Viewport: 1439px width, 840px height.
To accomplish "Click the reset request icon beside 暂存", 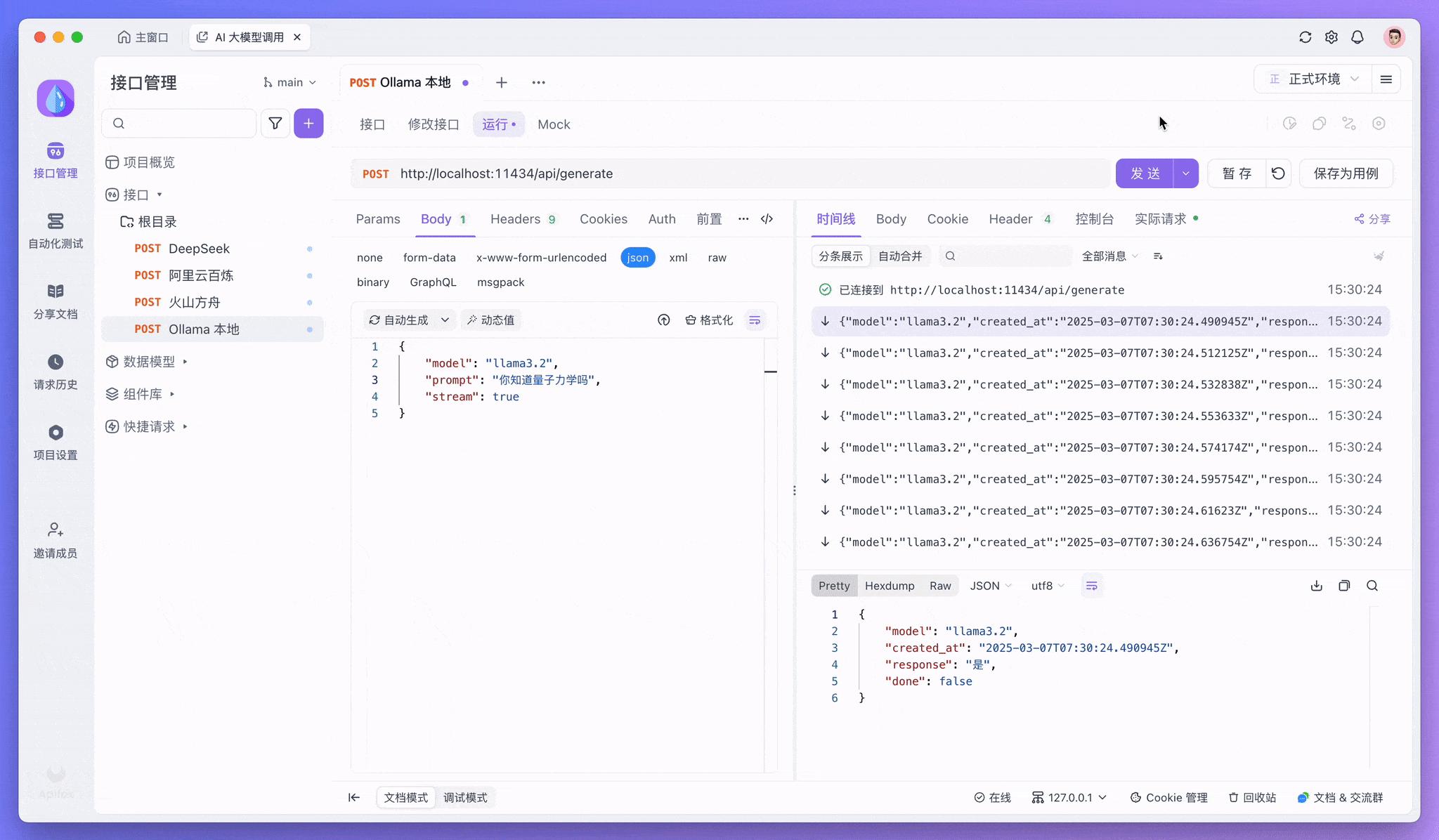I will click(1278, 173).
